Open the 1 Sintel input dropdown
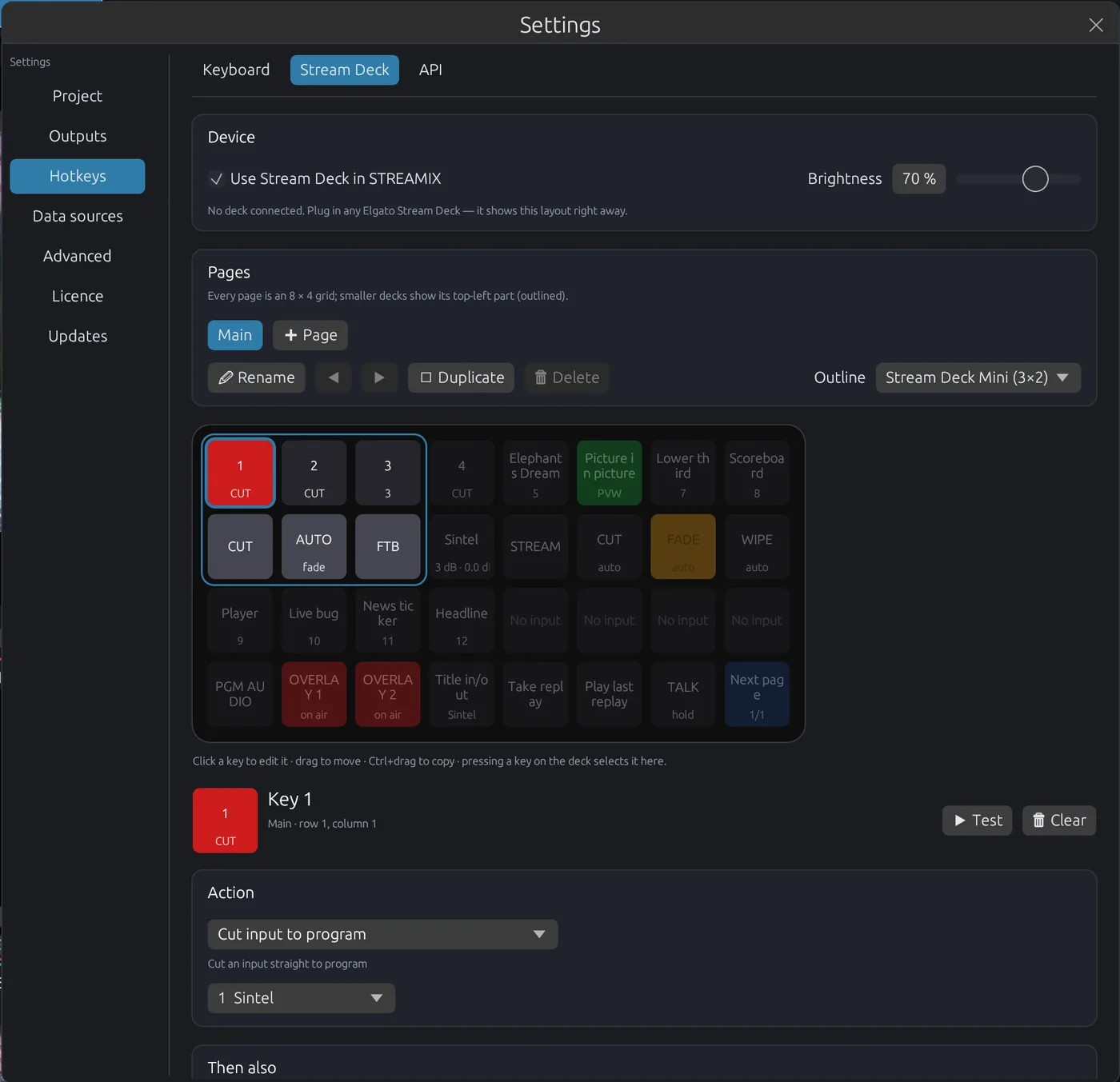Viewport: 1120px width, 1082px height. pos(301,998)
